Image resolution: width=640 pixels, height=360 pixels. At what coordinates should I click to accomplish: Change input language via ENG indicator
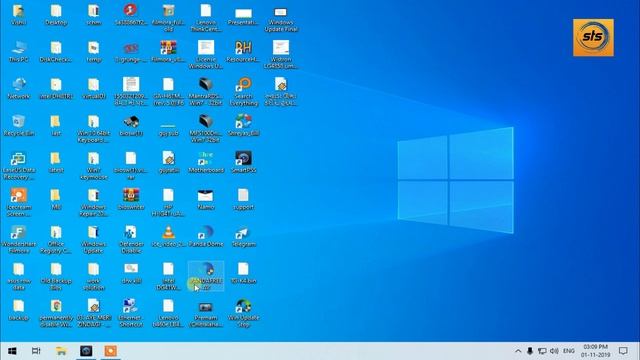[x=569, y=351]
